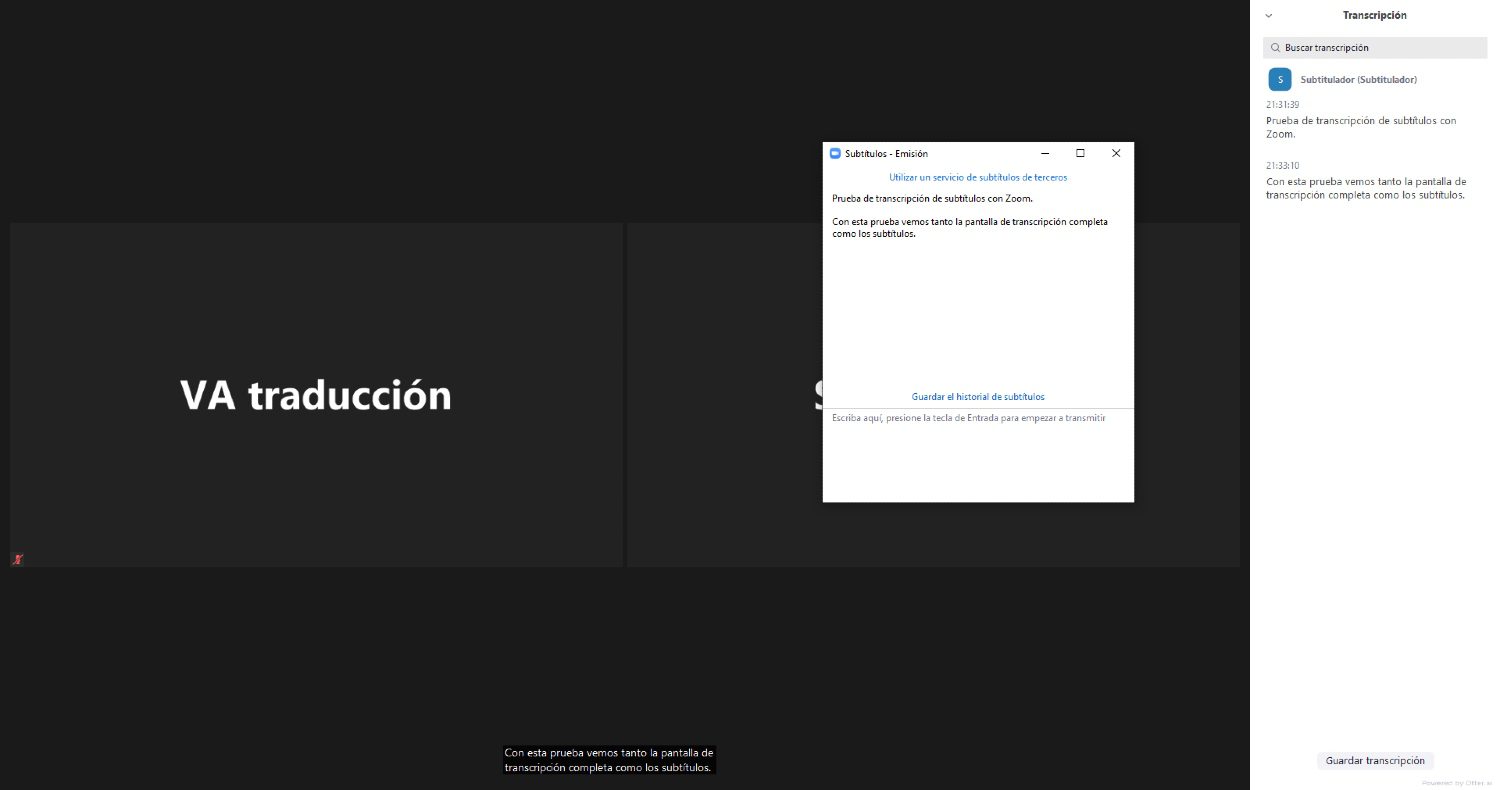Maximize the Subtítulos - Emisión window

coord(1080,154)
